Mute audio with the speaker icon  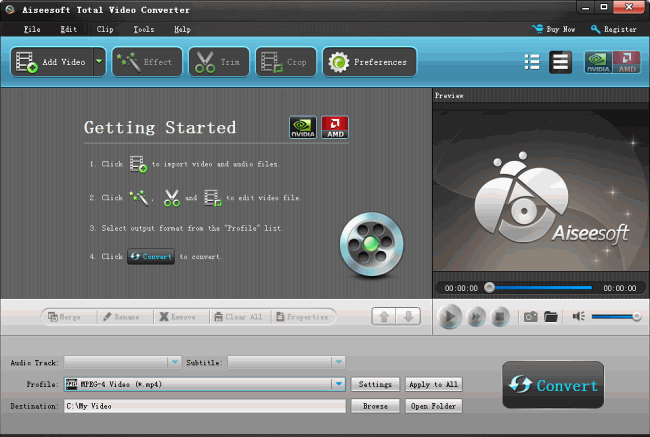click(x=579, y=316)
